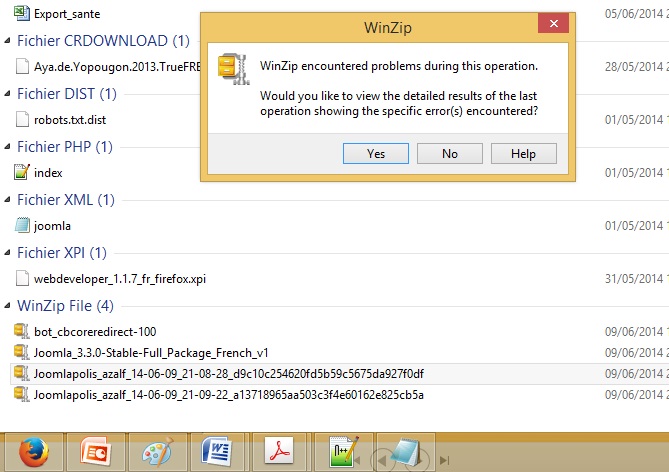Select the Fichier XML (1) group header
669x472 pixels.
[x=66, y=200]
